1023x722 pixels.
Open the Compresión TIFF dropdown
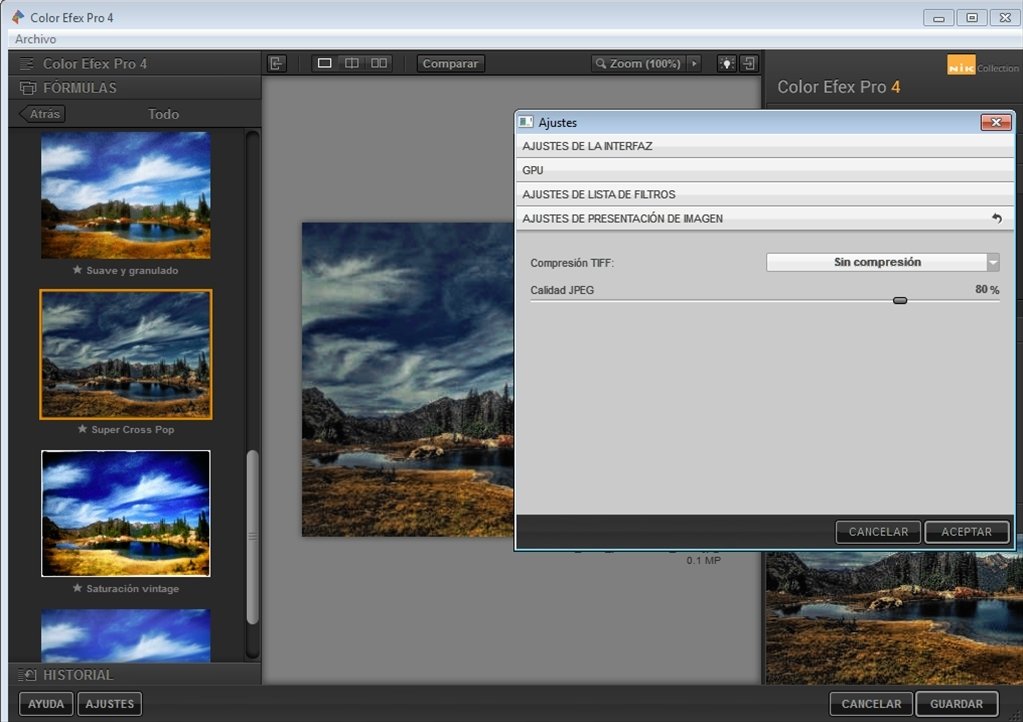coord(883,262)
